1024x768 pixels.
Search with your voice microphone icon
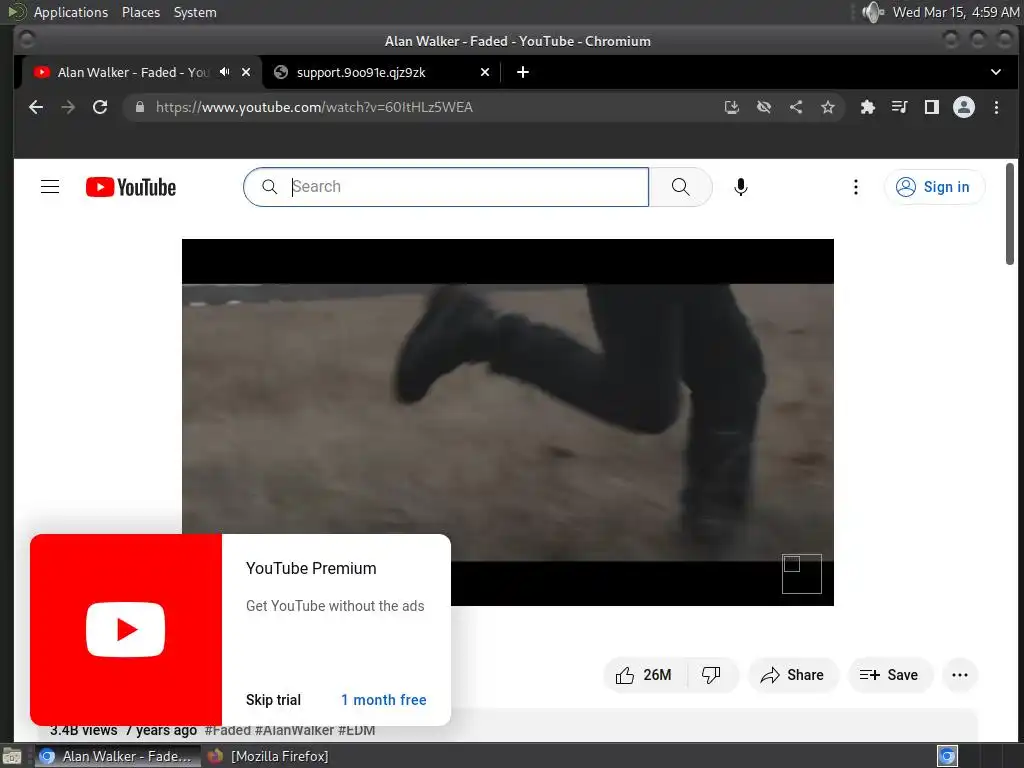[x=741, y=187]
